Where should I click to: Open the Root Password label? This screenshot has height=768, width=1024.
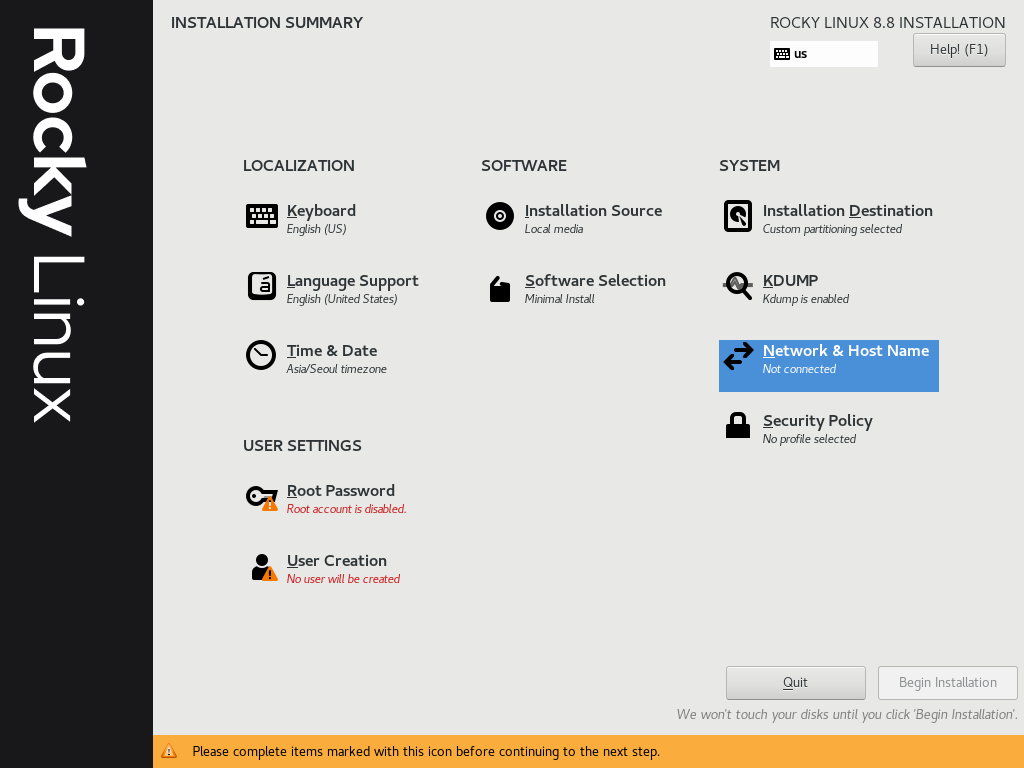click(x=340, y=491)
